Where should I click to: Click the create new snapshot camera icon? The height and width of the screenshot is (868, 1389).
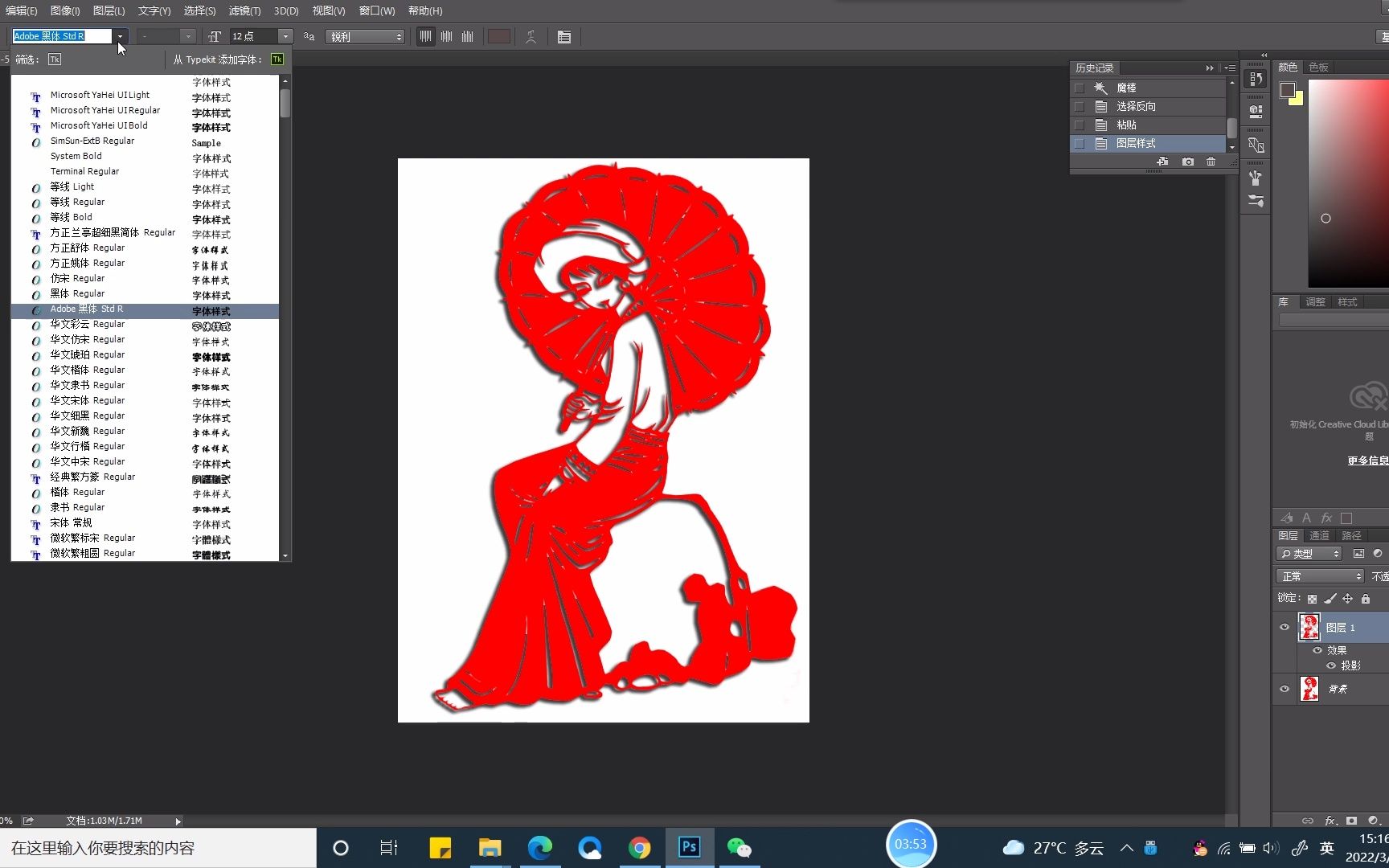(x=1188, y=162)
